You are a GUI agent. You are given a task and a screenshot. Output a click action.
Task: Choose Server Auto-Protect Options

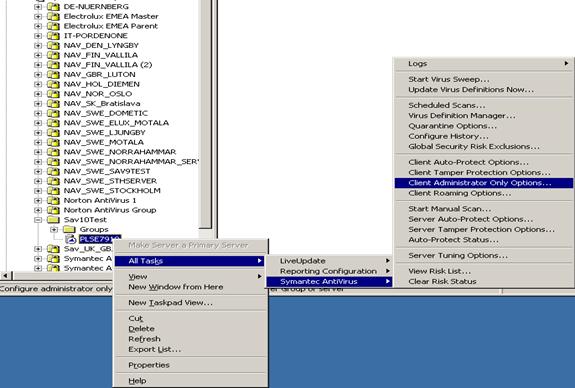pyautogui.click(x=484, y=219)
